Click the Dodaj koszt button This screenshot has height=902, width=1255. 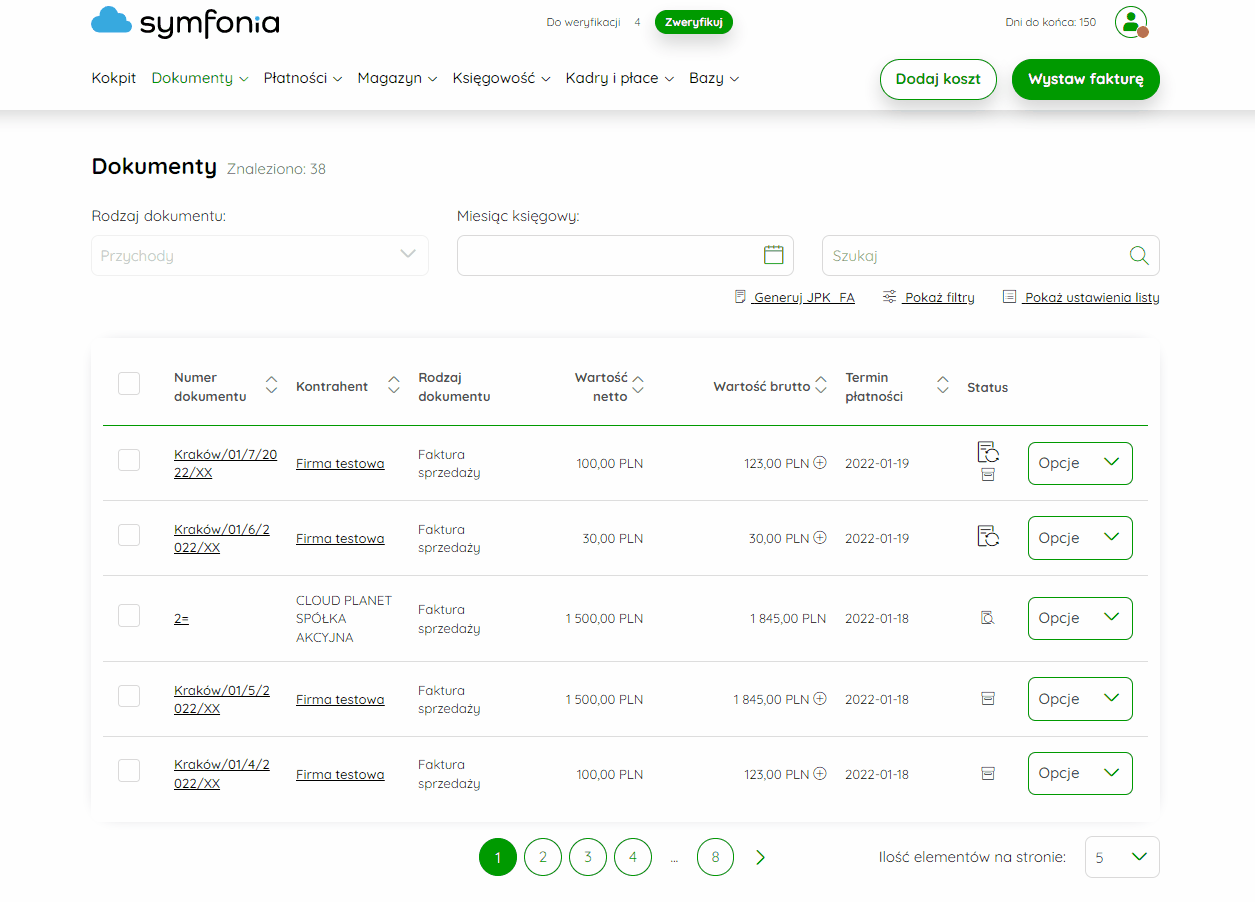tap(938, 79)
